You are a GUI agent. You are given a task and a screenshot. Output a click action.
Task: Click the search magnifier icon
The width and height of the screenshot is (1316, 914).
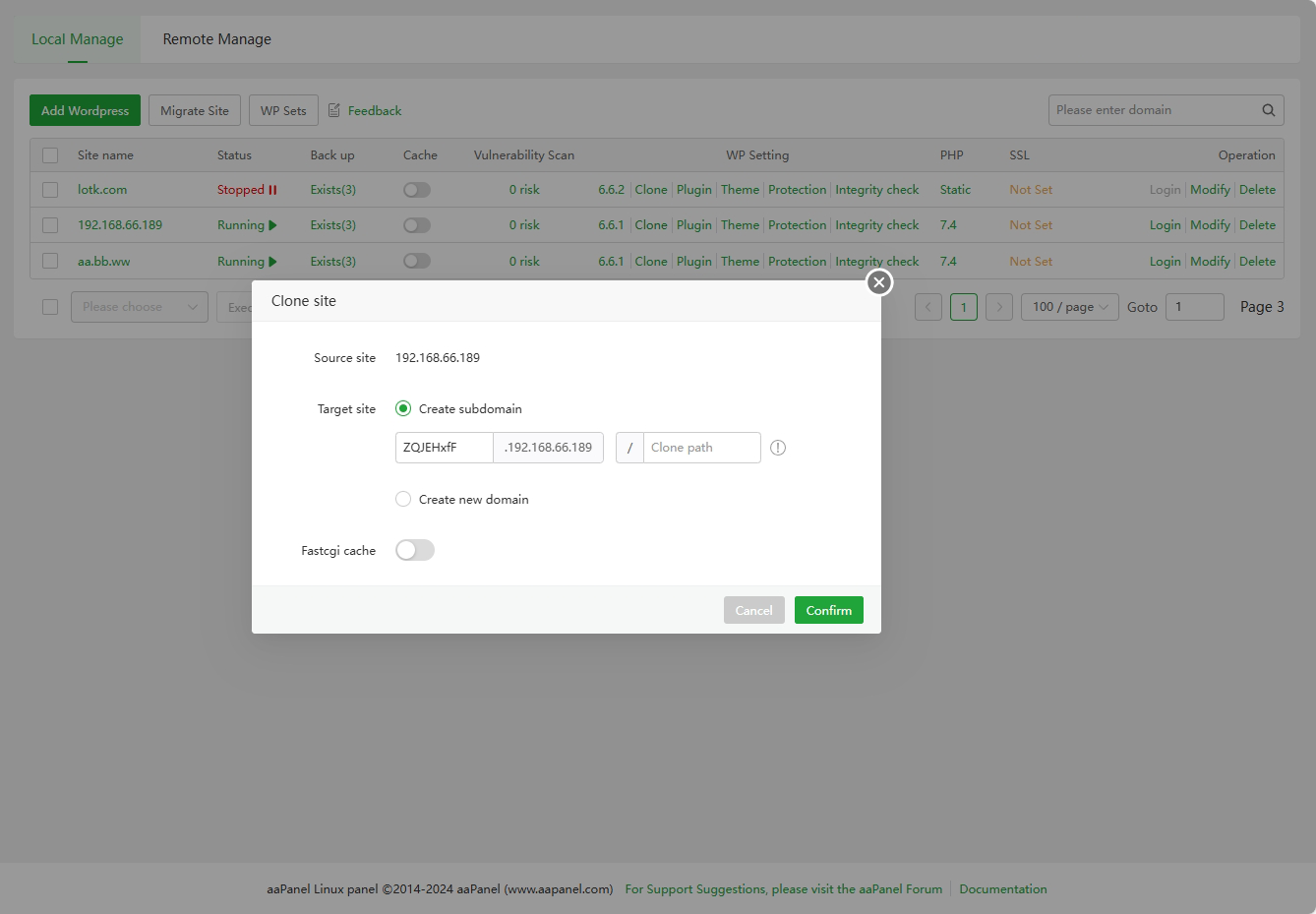[x=1268, y=110]
